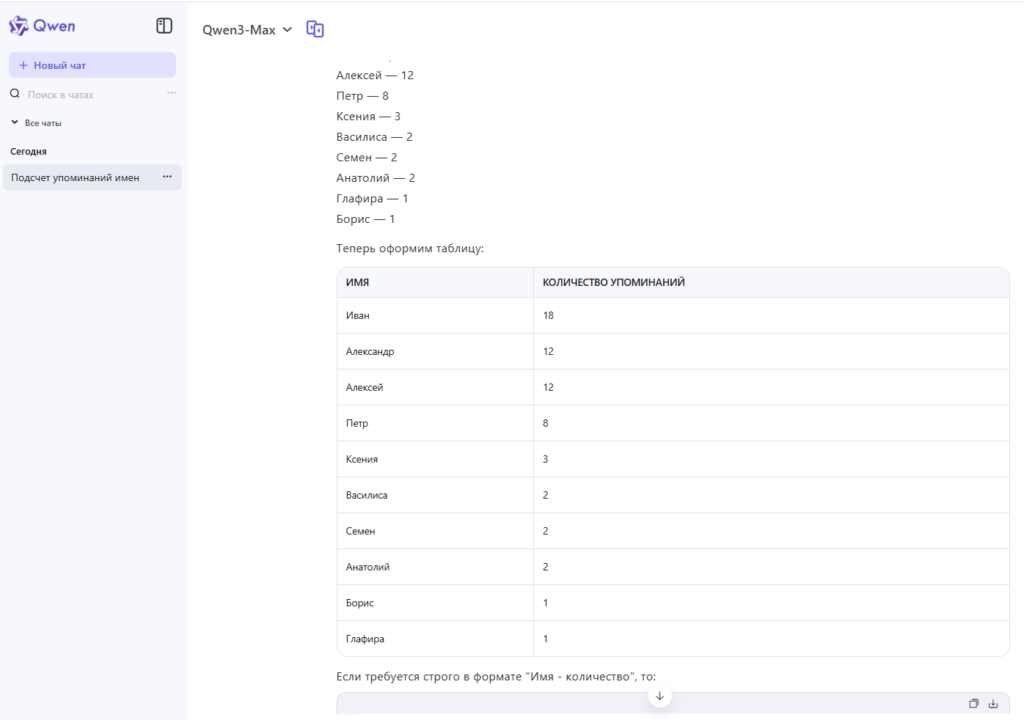Image resolution: width=1024 pixels, height=720 pixels.
Task: Copy the code block contents
Action: pos(974,703)
